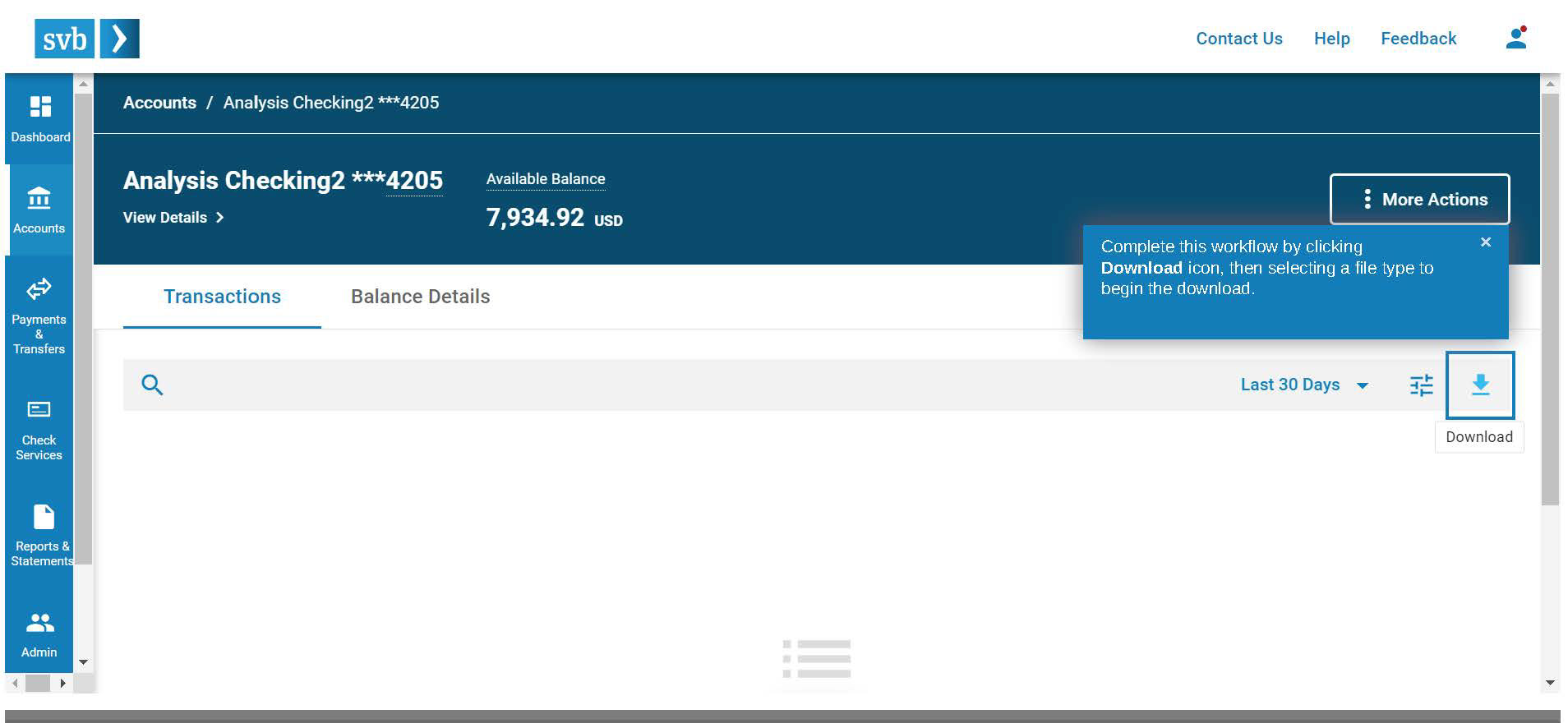Click the Analysis Checking2 ***4205 account title
This screenshot has height=728, width=1568.
(x=283, y=181)
